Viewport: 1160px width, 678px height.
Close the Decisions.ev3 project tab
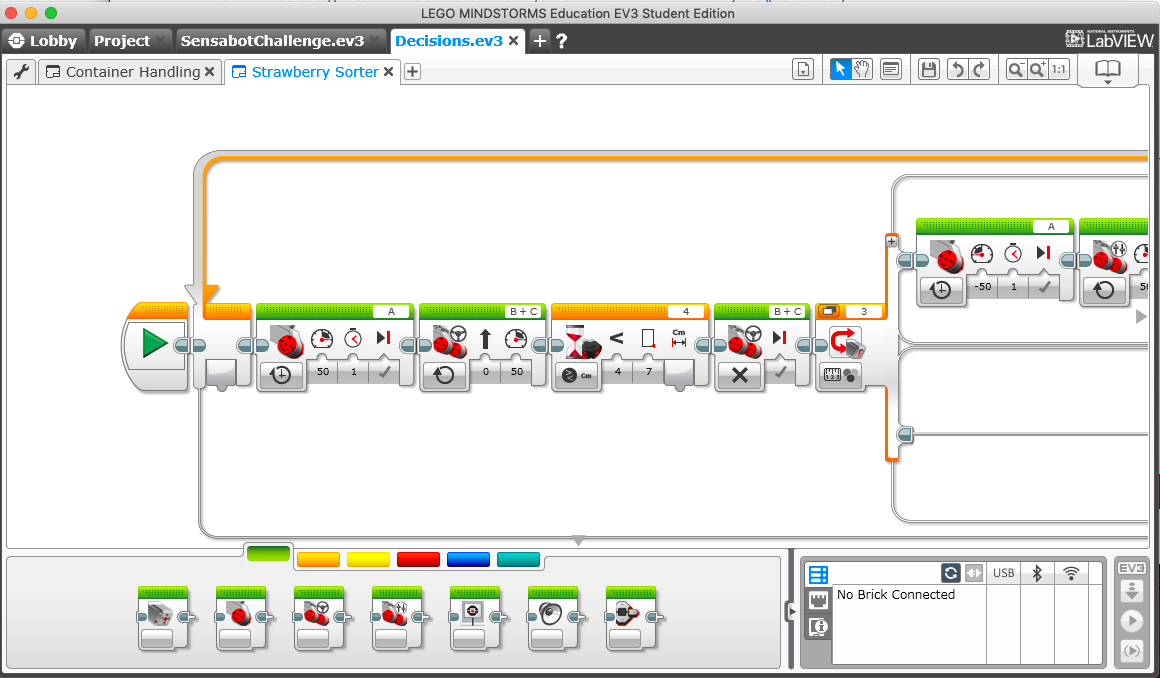[x=513, y=41]
